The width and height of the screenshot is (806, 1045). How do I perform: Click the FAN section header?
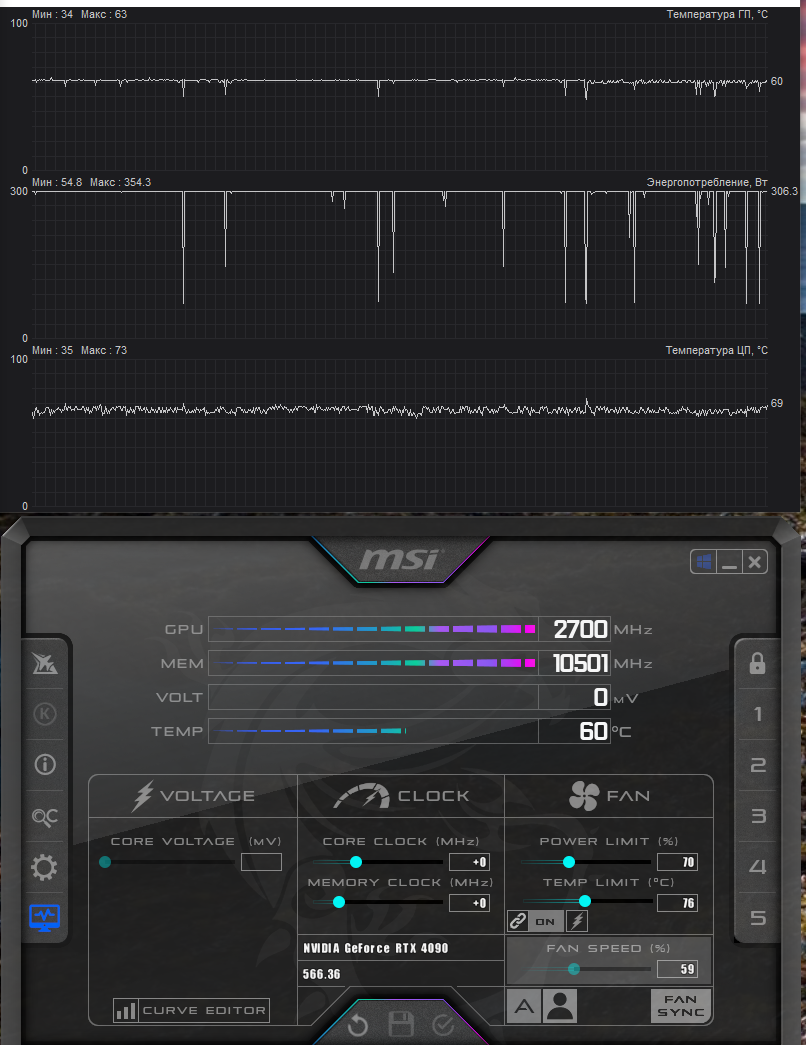coord(609,796)
